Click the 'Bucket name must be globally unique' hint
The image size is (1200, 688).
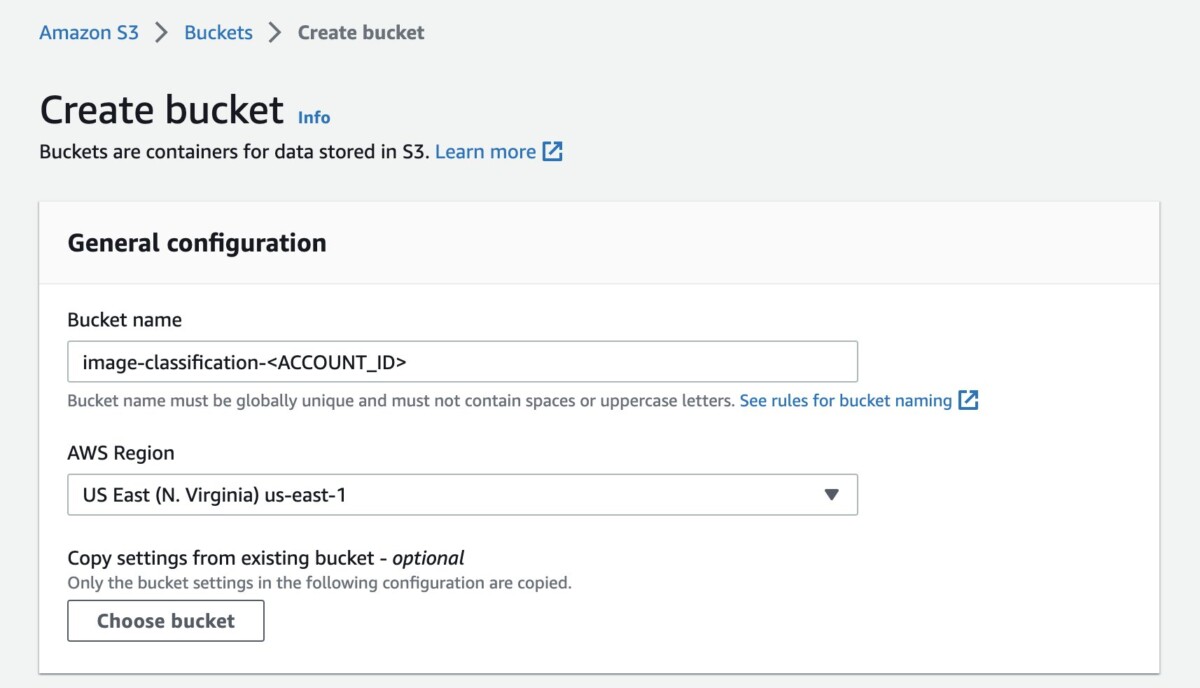click(401, 400)
